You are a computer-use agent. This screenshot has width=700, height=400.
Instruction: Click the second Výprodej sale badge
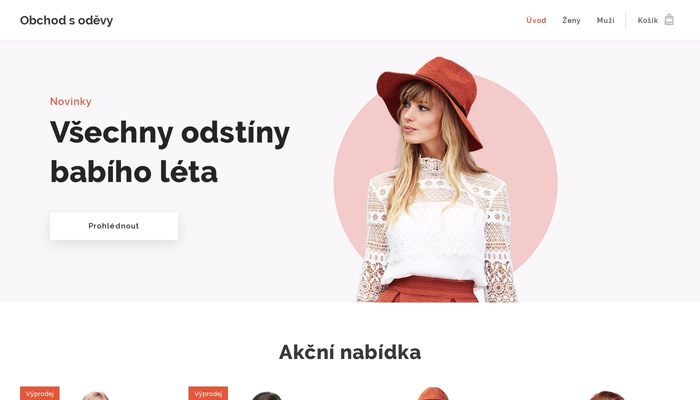pyautogui.click(x=208, y=393)
